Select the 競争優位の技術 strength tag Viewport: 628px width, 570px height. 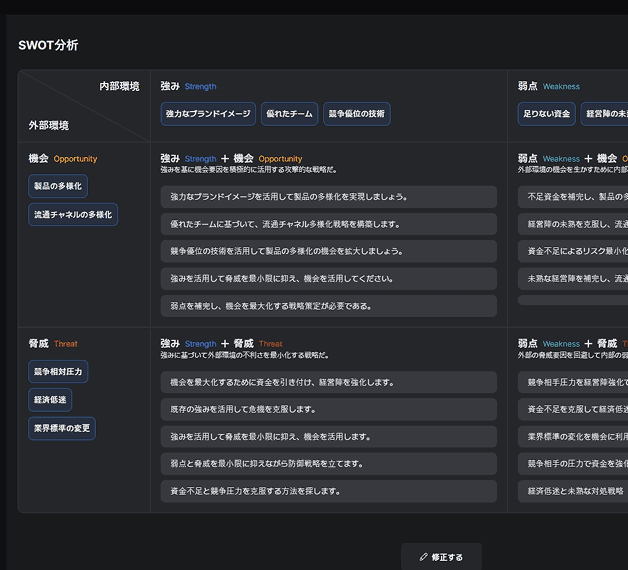point(357,114)
